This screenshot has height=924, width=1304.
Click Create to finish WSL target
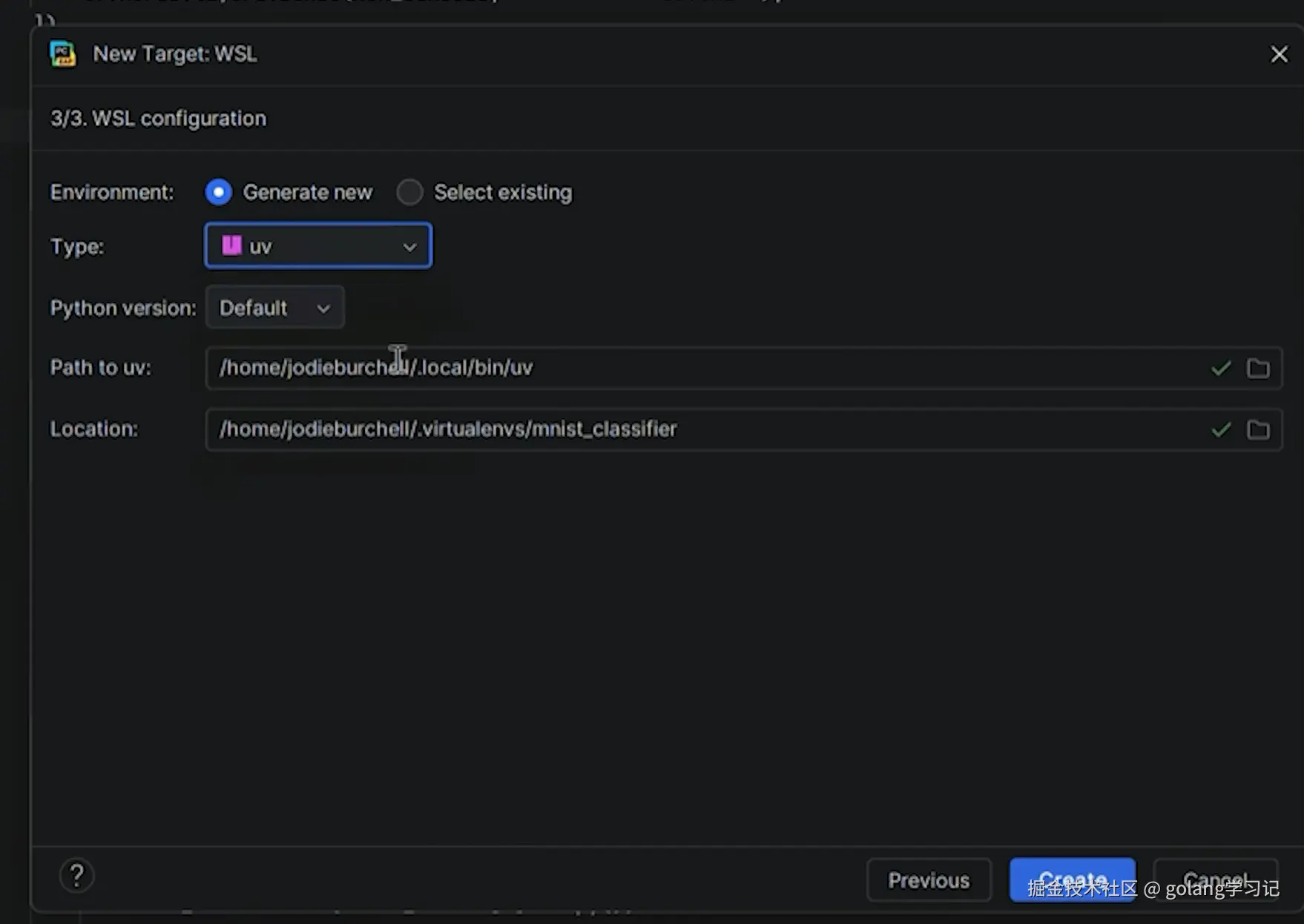[1073, 880]
